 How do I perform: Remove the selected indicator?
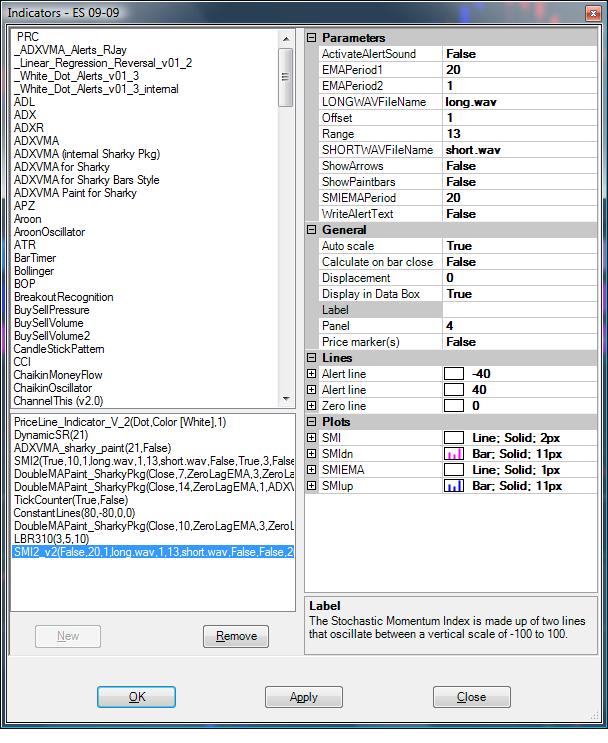pyautogui.click(x=236, y=636)
